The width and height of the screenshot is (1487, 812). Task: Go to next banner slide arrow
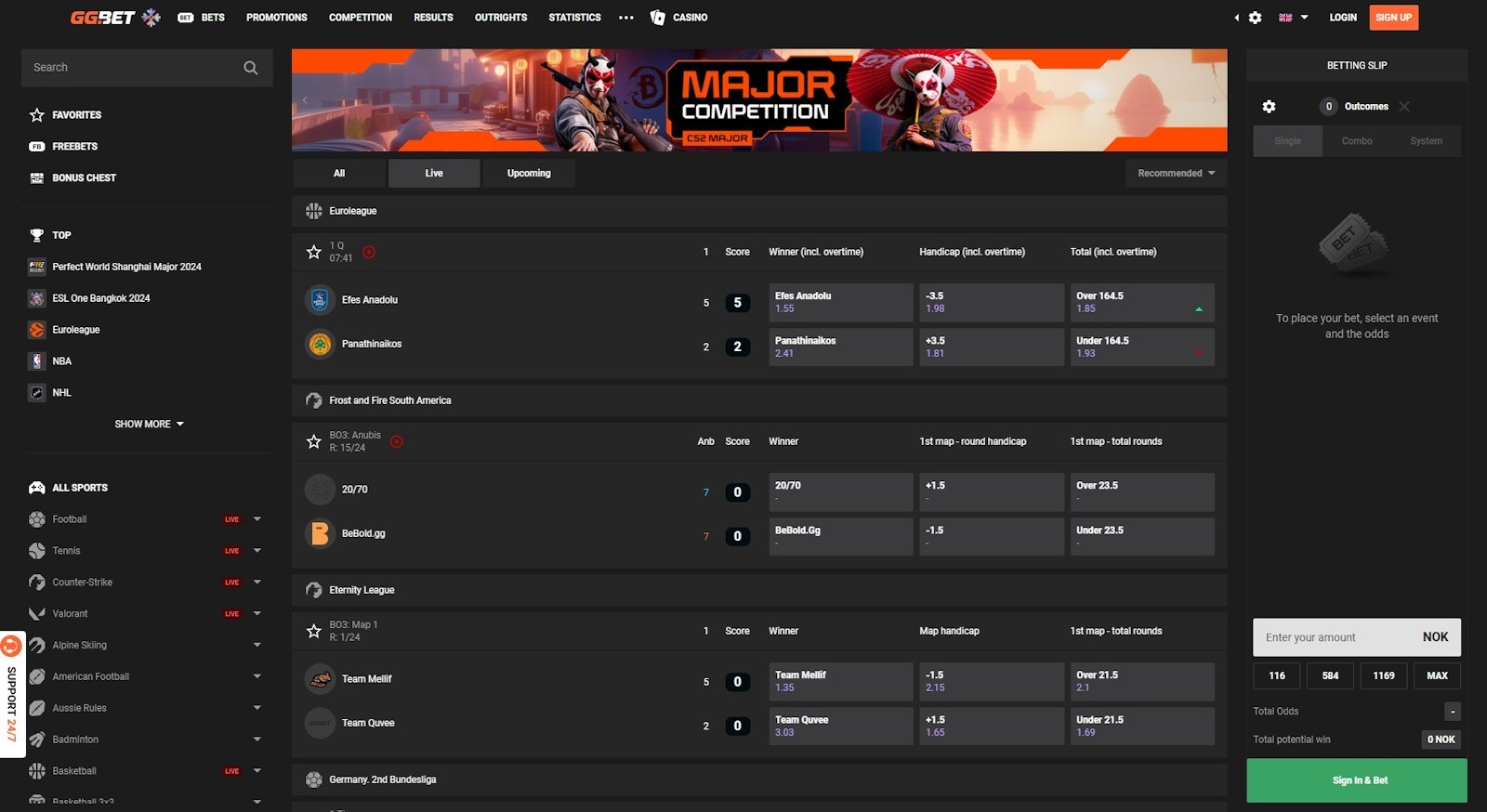(1214, 100)
